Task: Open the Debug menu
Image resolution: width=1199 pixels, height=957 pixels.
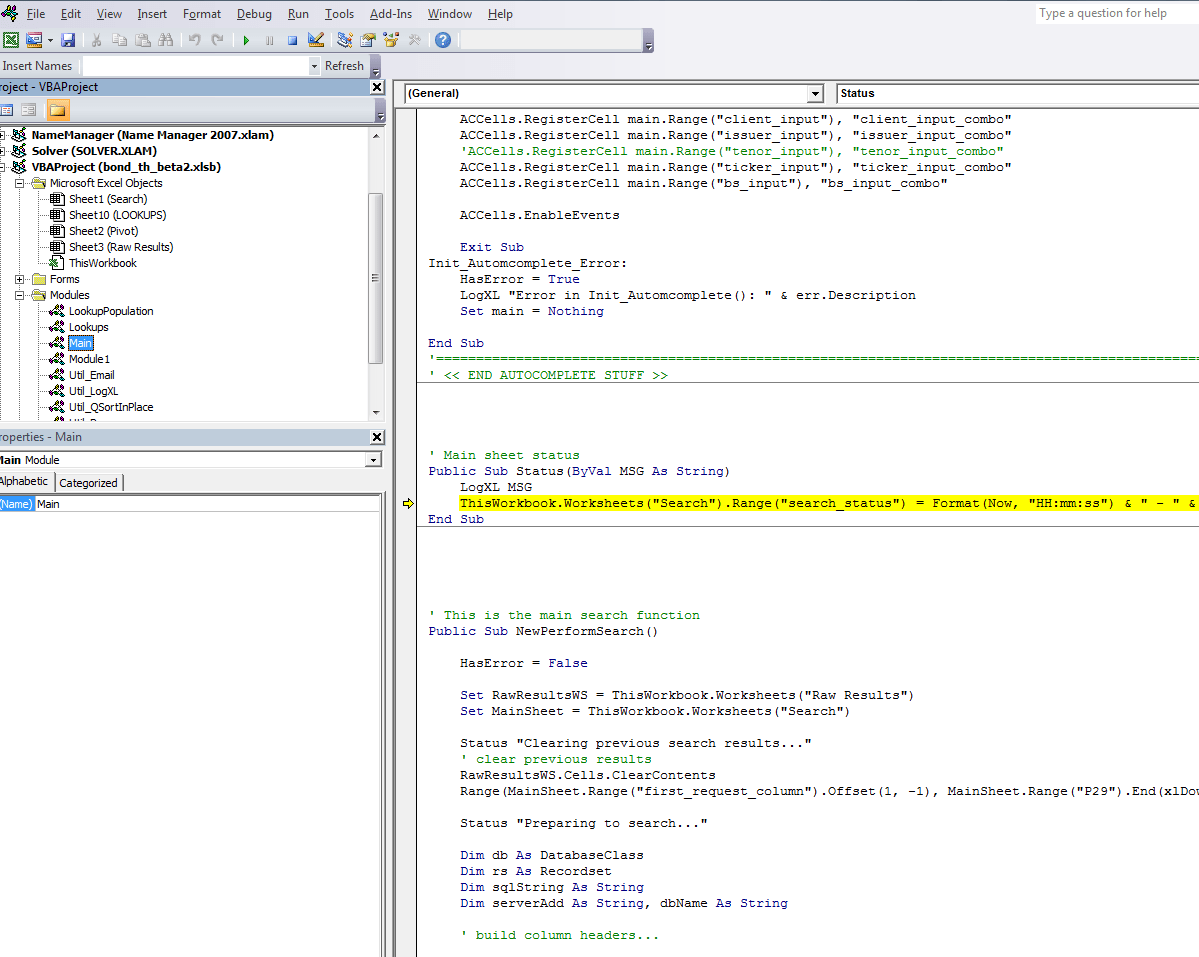Action: coord(254,13)
